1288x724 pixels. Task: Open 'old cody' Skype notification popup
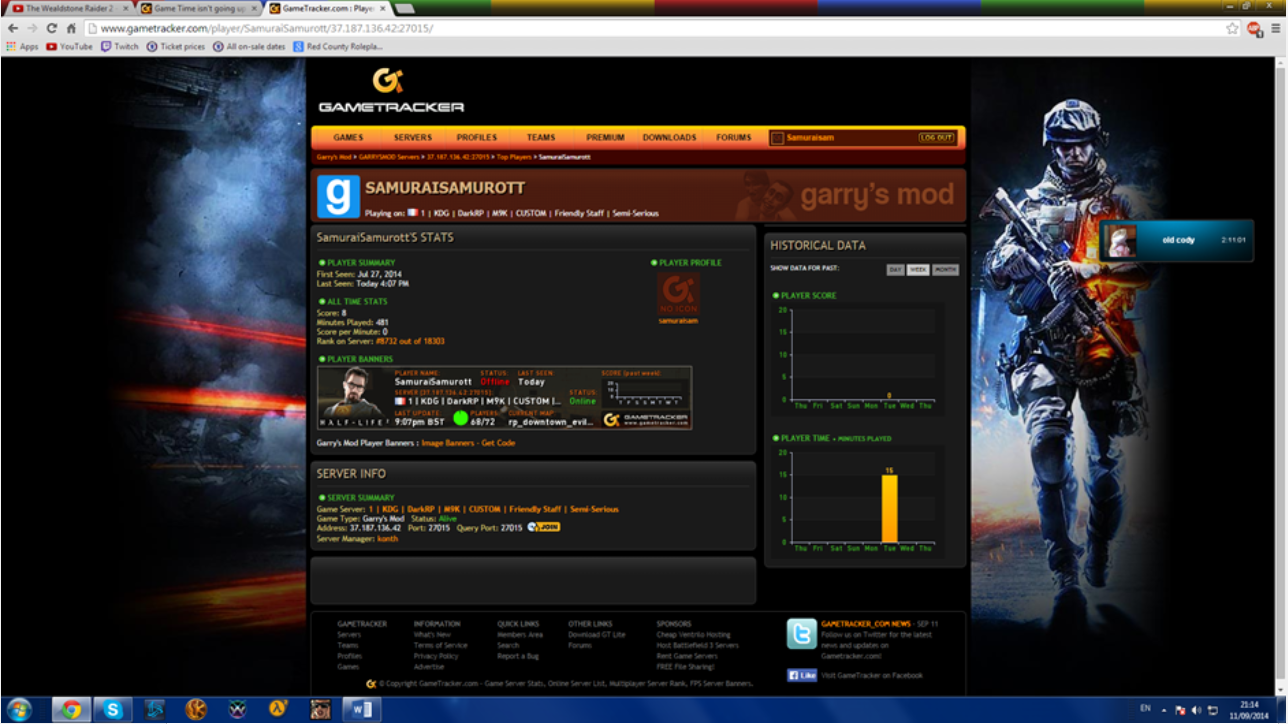coord(1177,241)
